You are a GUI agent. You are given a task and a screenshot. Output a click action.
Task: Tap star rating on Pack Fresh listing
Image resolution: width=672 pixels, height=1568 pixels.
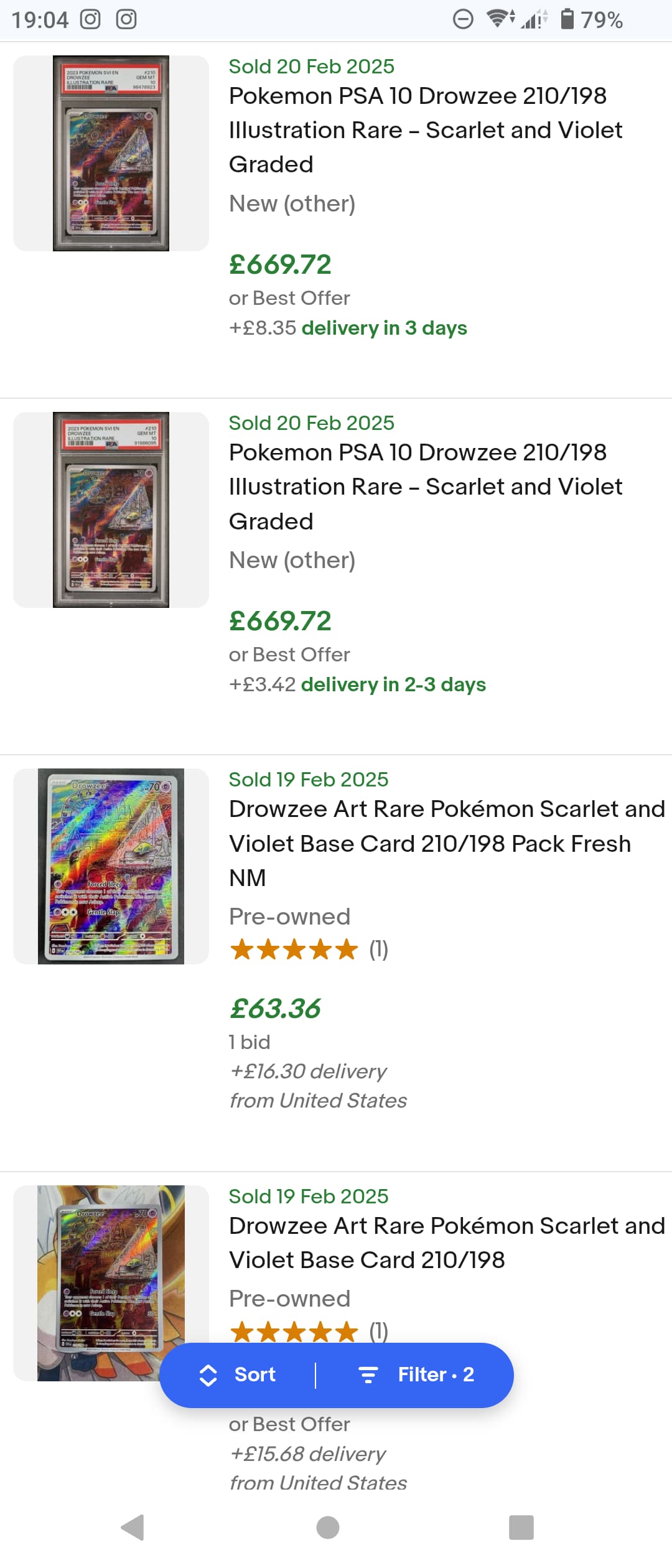click(294, 950)
